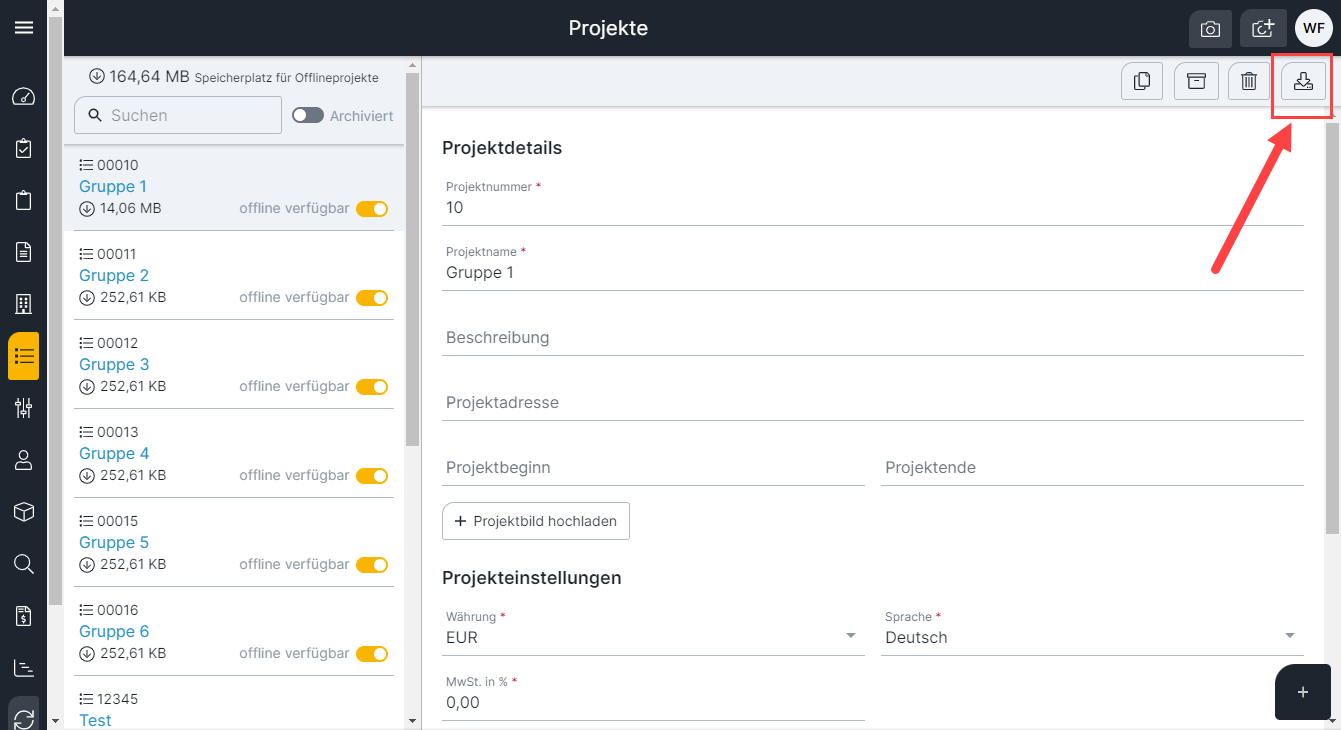Screen dimensions: 1341x730
Task: Open the WF user avatar menu
Action: tap(1313, 28)
